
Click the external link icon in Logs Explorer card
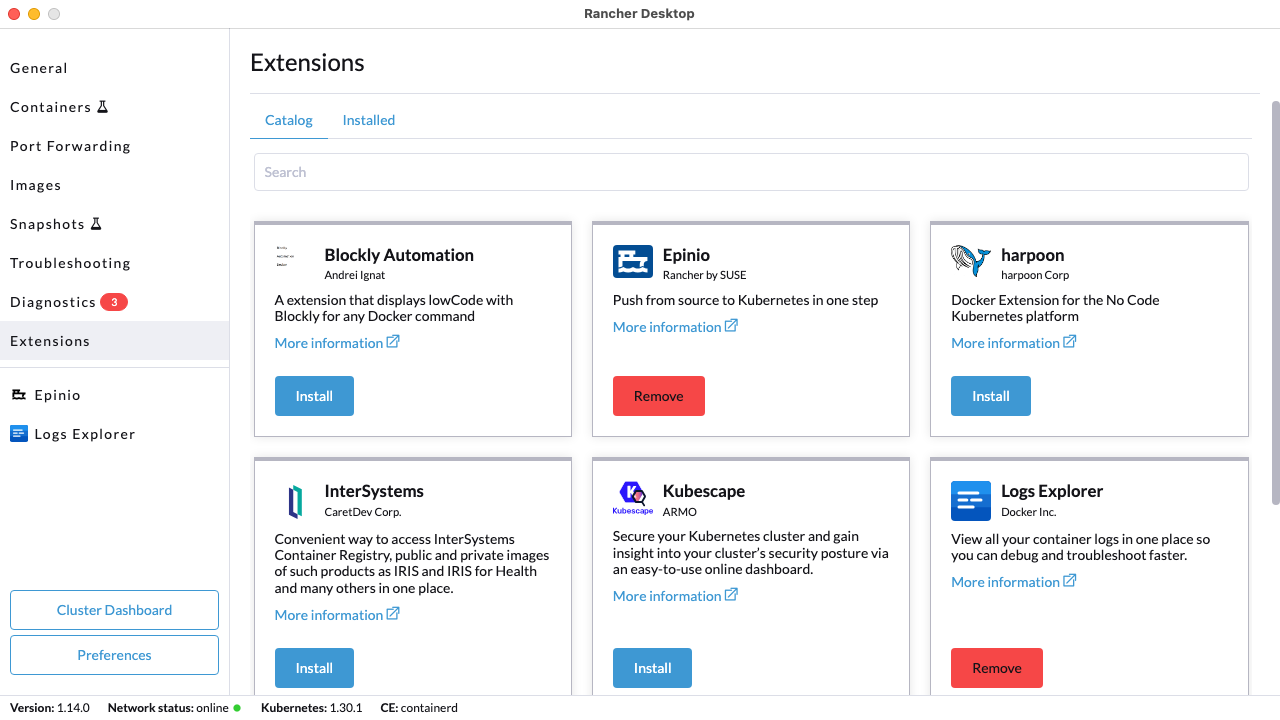click(1070, 581)
